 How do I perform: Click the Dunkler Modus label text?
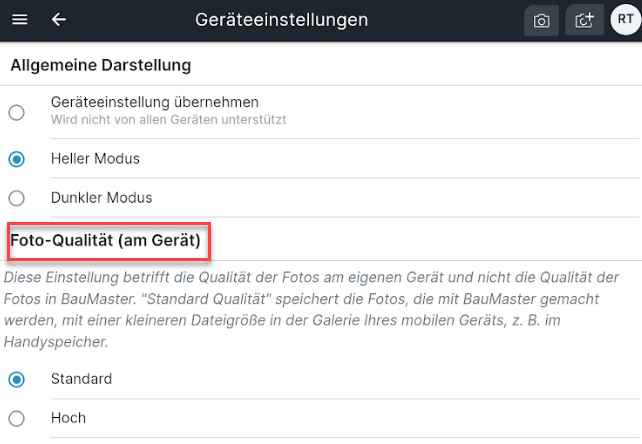102,198
